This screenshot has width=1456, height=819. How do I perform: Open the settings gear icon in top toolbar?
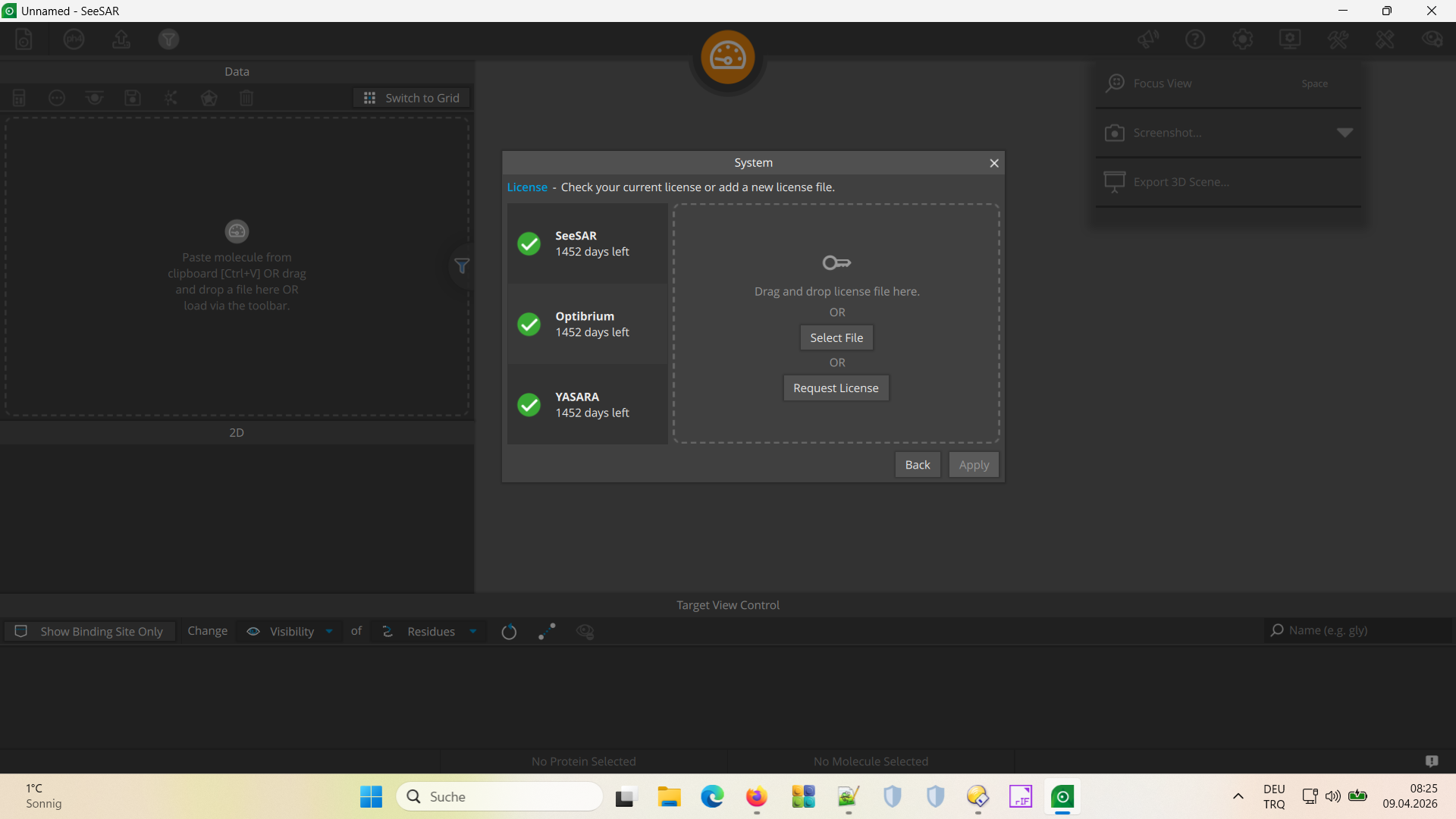(x=1242, y=39)
